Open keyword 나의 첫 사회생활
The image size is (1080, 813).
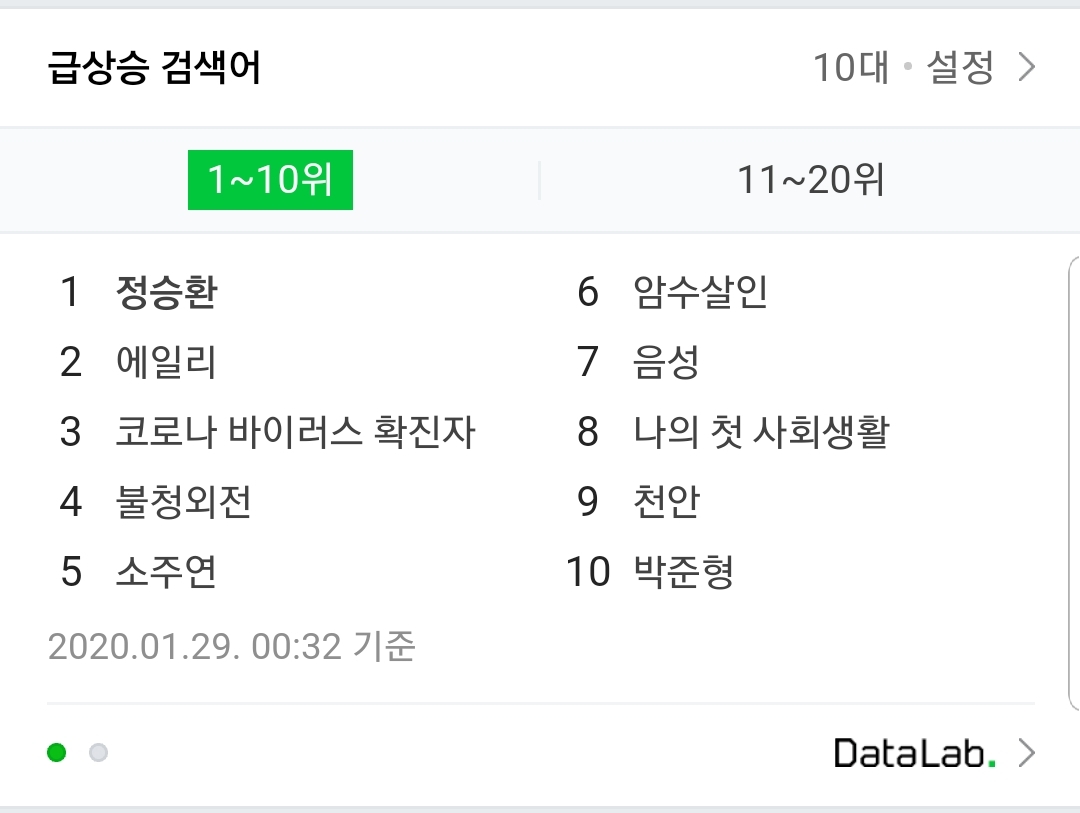click(762, 432)
